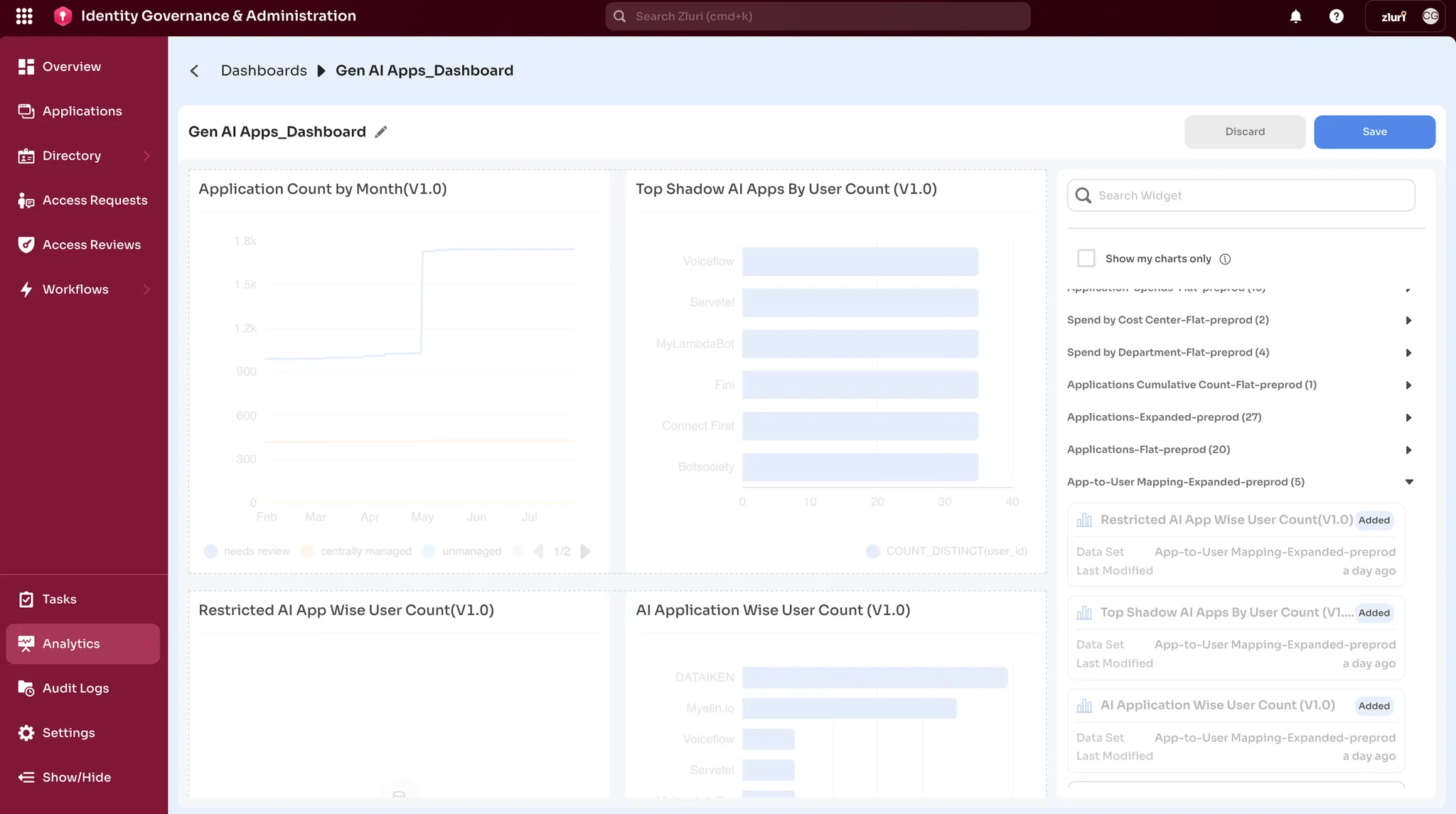1456x814 pixels.
Task: Toggle centrally managed legend series
Action: tap(356, 552)
